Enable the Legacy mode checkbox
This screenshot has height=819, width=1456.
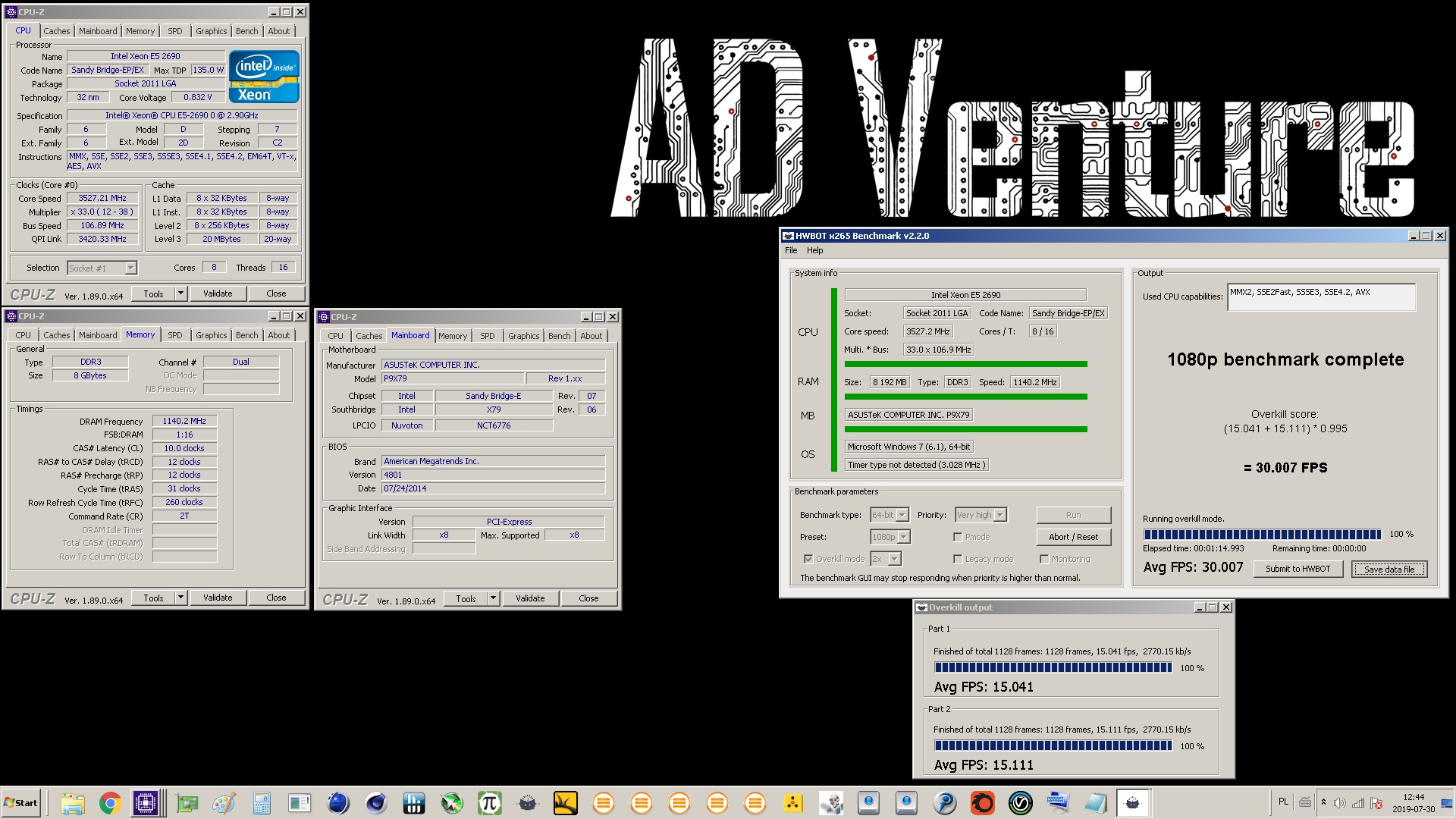click(x=958, y=559)
